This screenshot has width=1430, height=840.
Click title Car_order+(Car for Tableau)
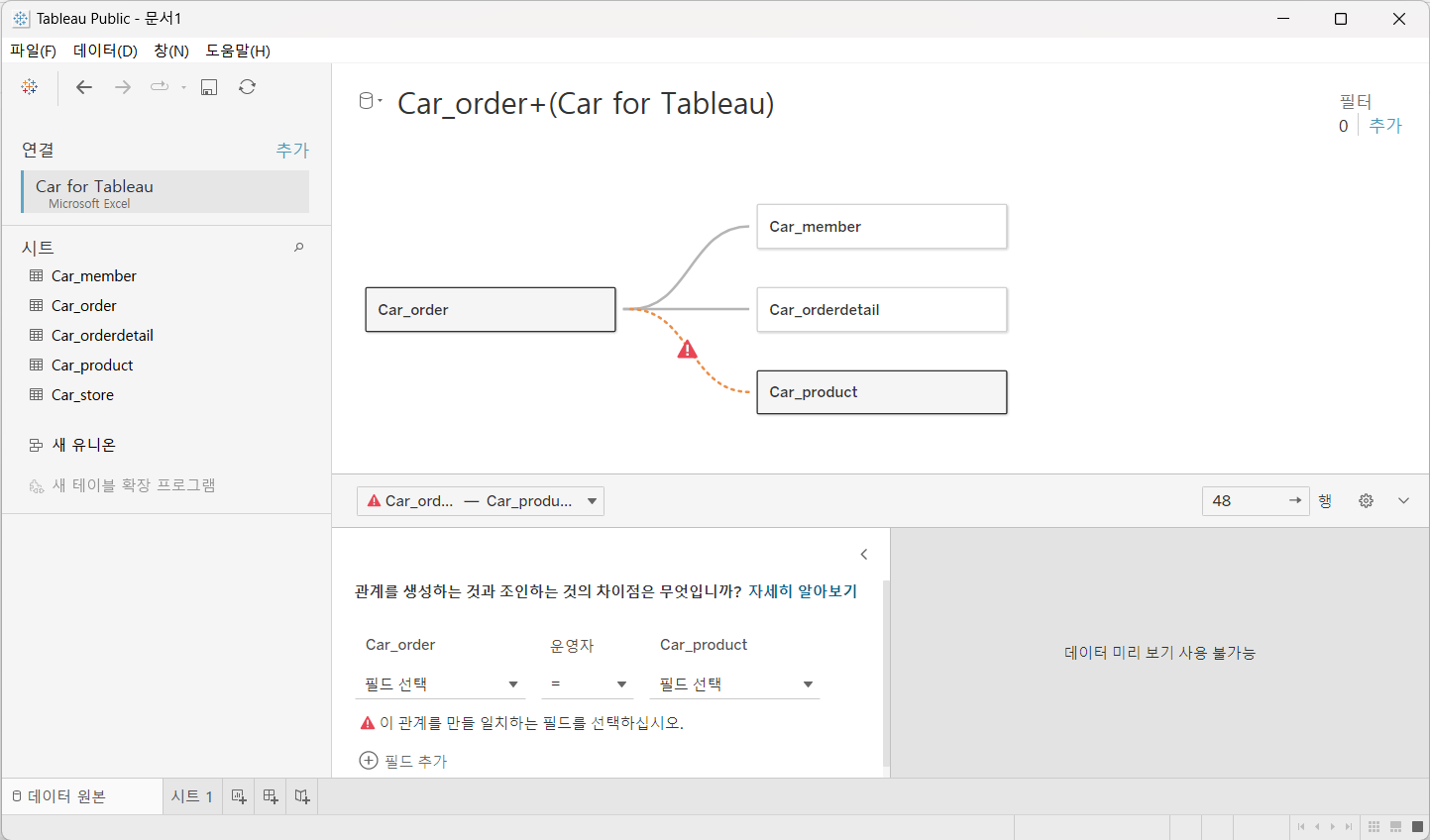tap(586, 103)
